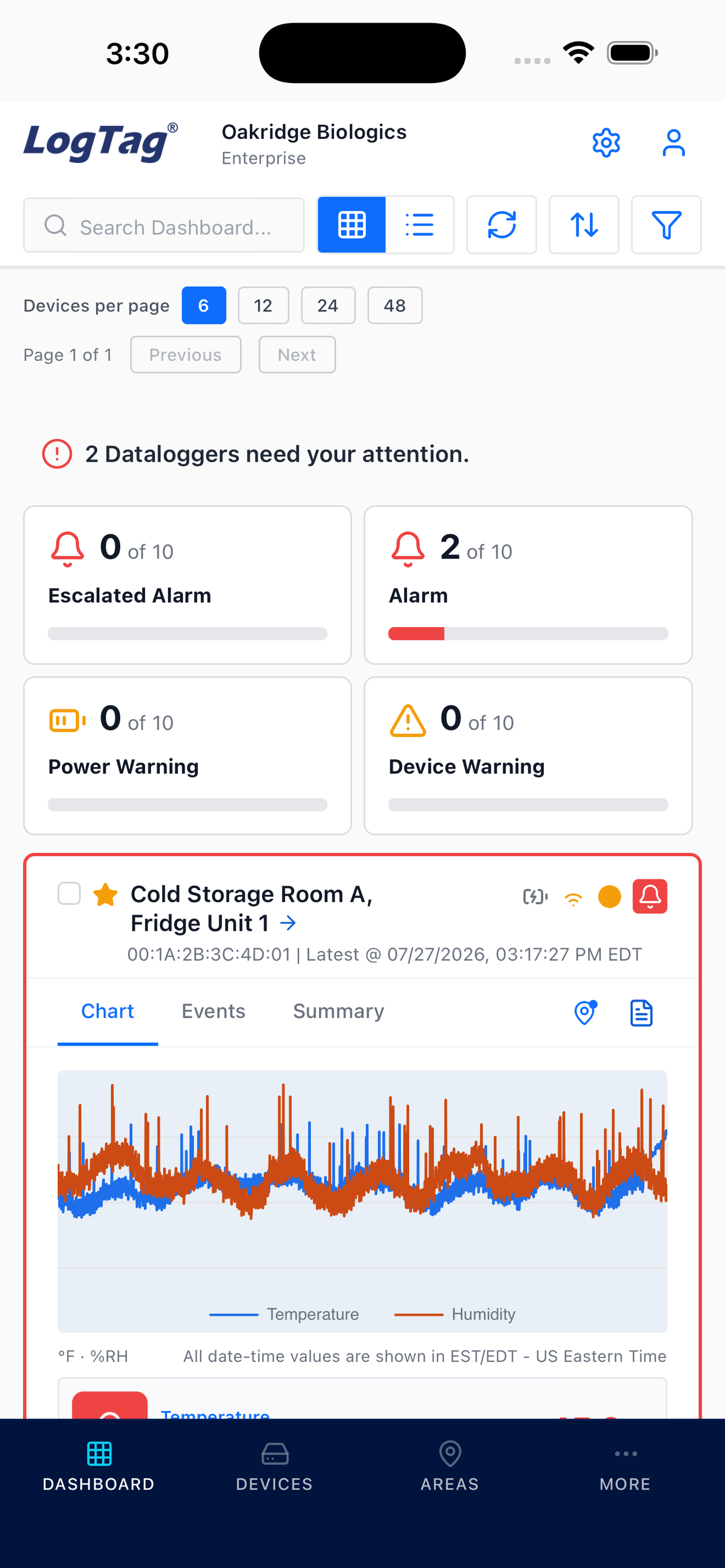Open user profile icon
This screenshot has height=1568, width=725.
pos(673,143)
